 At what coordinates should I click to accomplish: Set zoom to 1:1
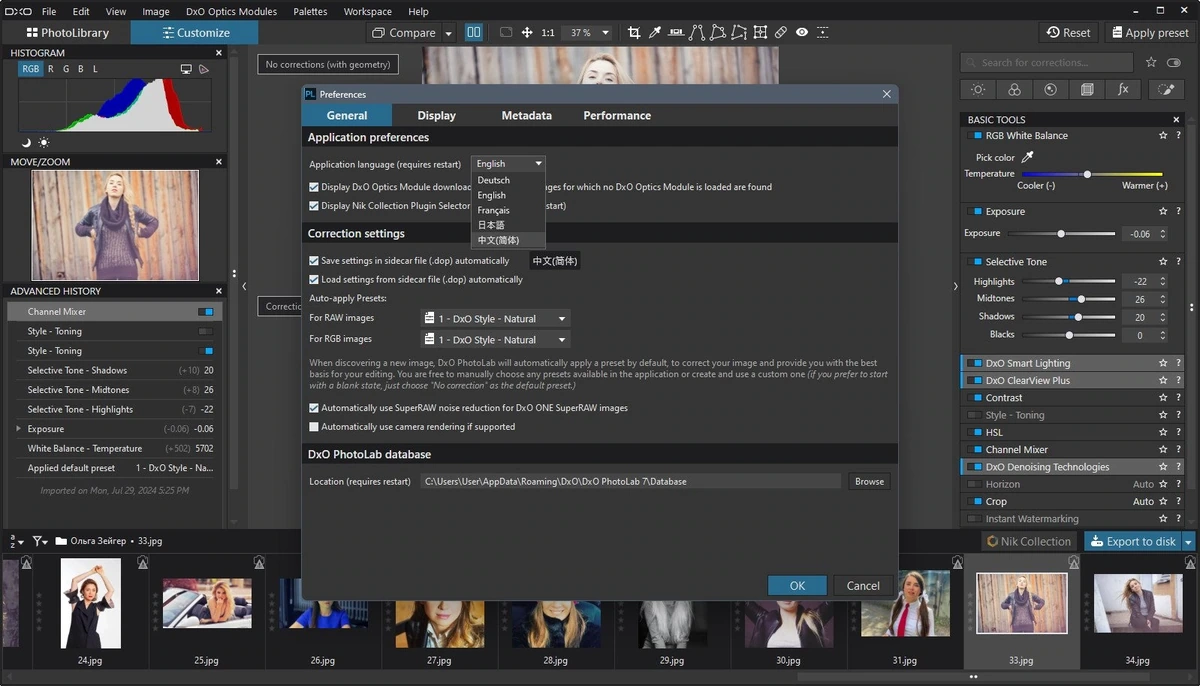(x=548, y=33)
